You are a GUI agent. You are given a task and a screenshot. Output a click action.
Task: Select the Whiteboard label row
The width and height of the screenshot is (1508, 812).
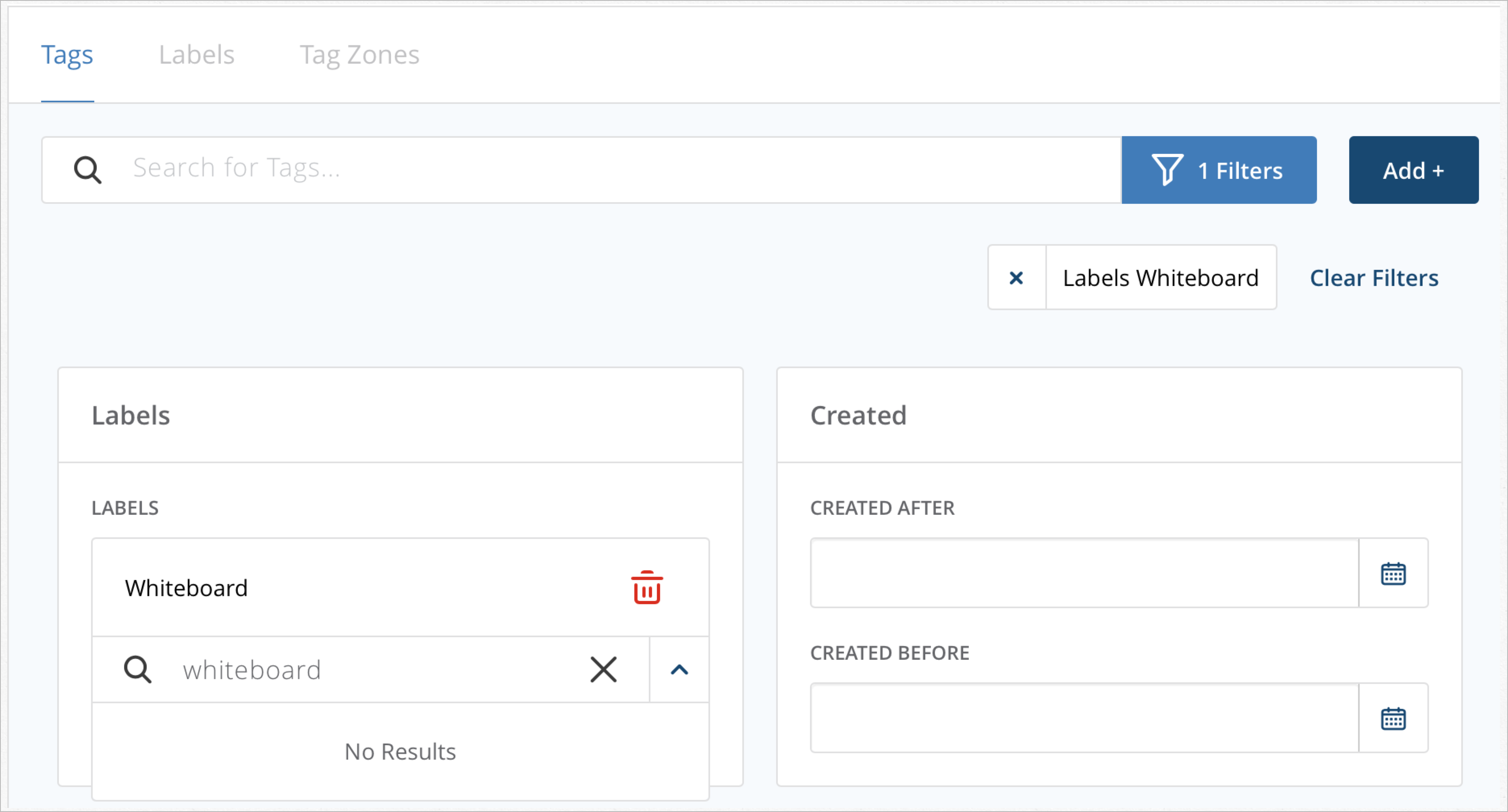tap(401, 587)
